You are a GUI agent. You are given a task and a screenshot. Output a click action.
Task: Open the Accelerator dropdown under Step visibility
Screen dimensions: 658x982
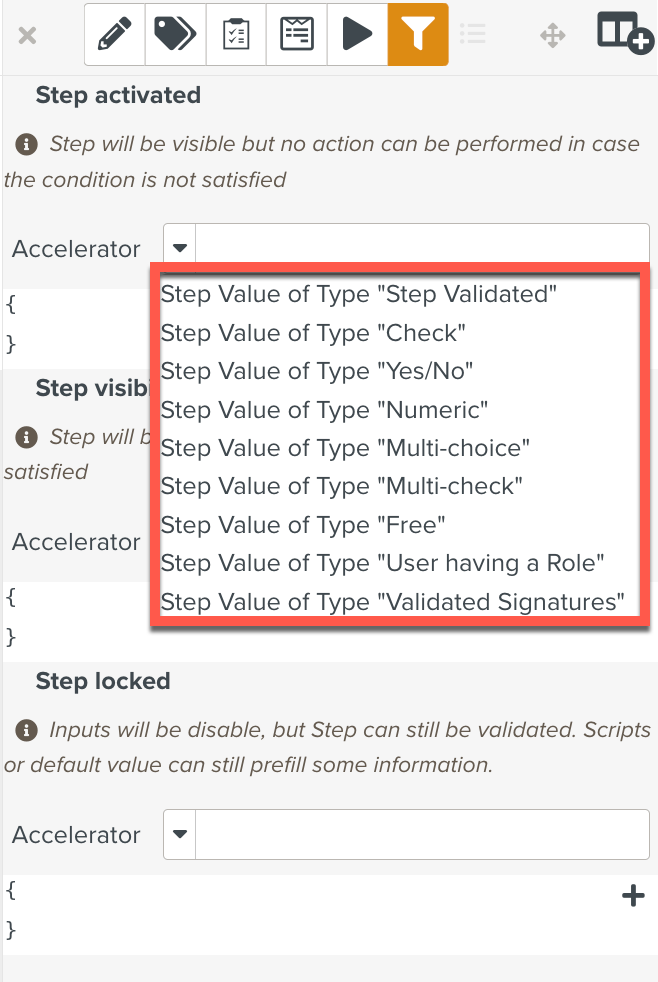click(x=179, y=542)
